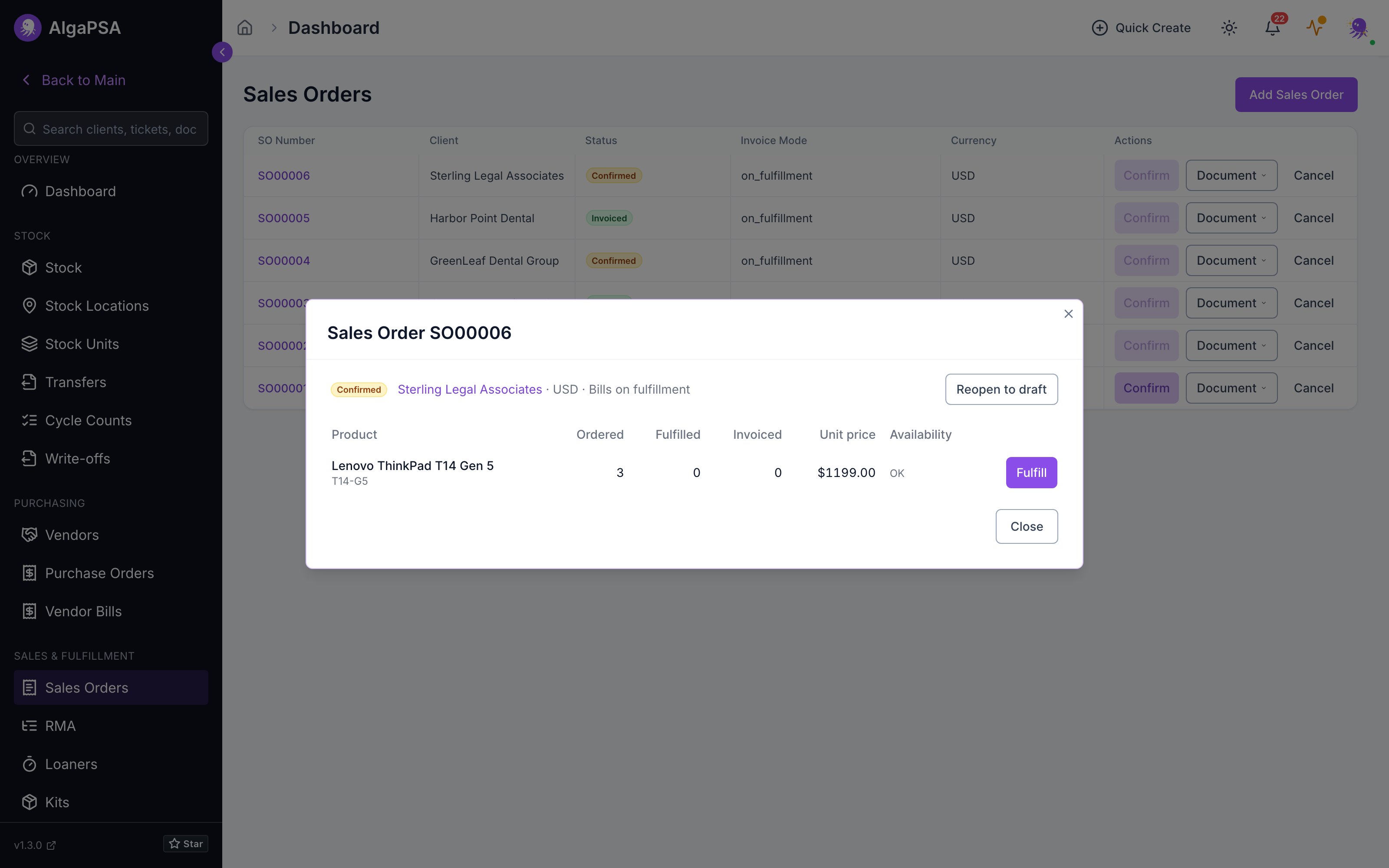Viewport: 1389px width, 868px height.
Task: Focus the search clients, tickets field
Action: [111, 128]
